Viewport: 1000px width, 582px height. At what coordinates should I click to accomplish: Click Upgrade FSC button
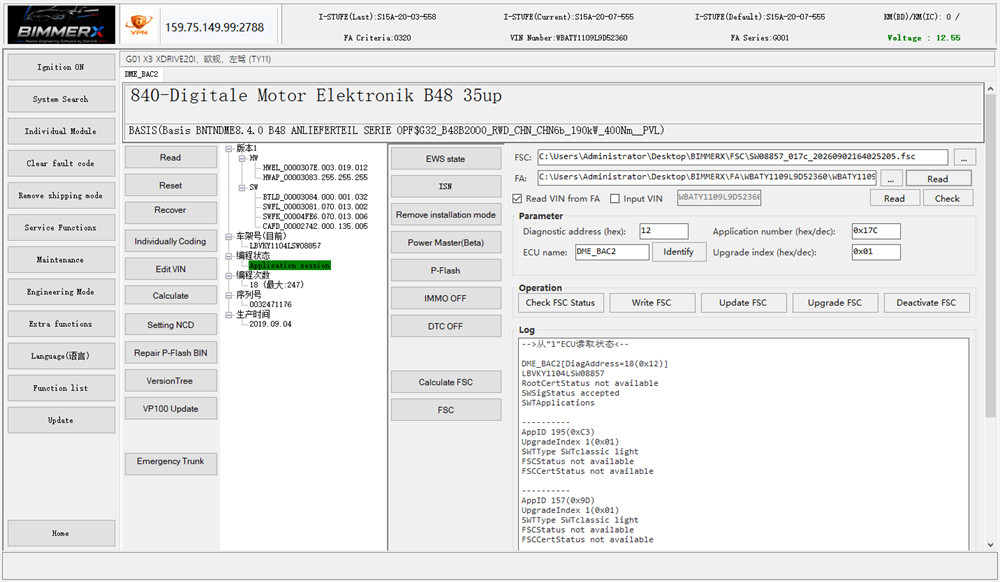(834, 303)
